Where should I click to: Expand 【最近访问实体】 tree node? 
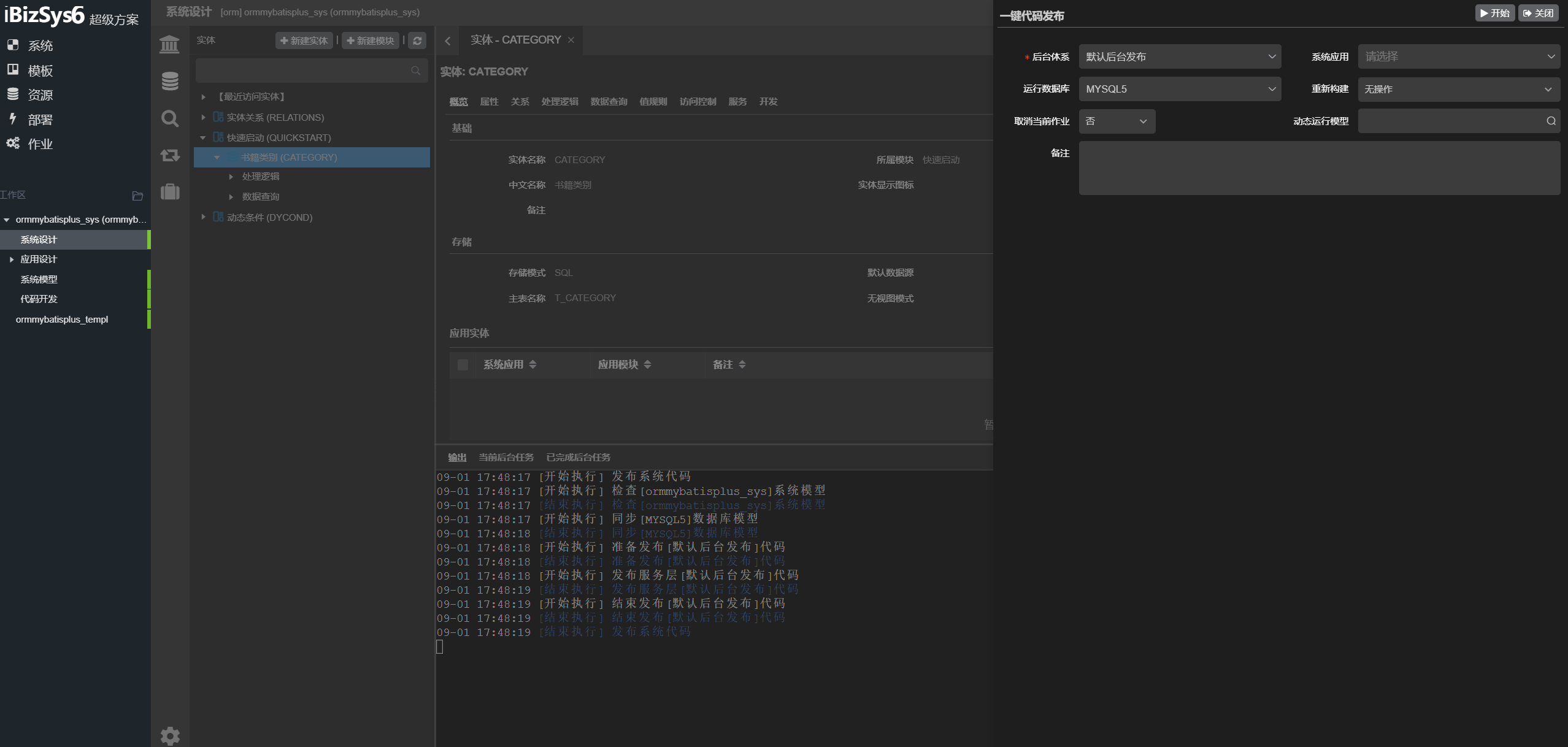(203, 97)
